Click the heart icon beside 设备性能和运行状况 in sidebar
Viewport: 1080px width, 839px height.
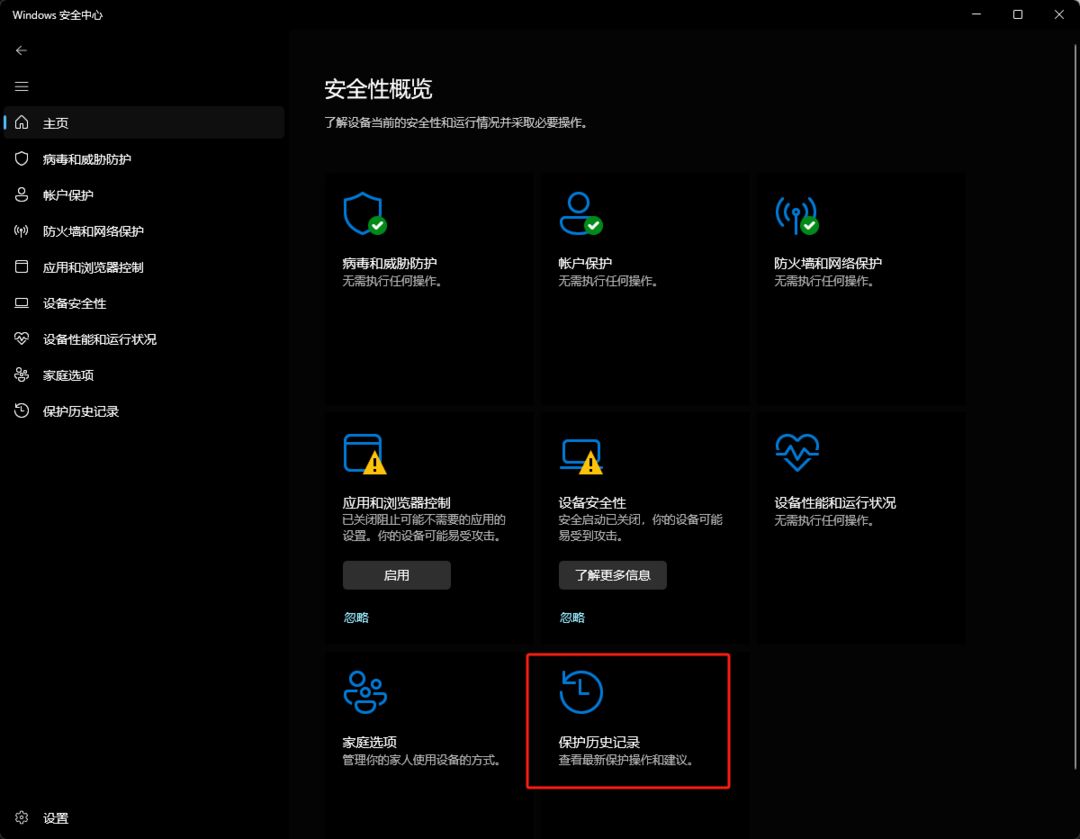[21, 338]
